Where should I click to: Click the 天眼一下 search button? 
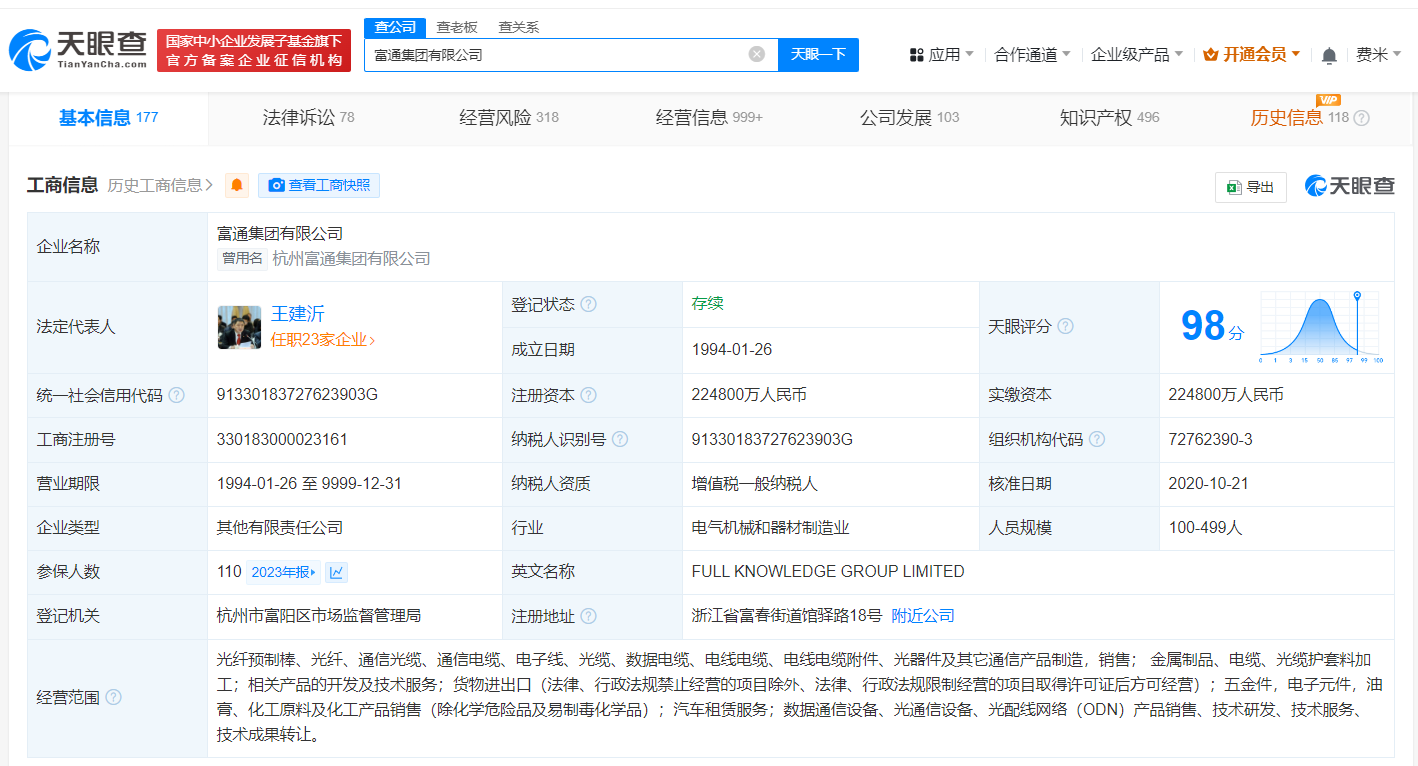point(819,54)
